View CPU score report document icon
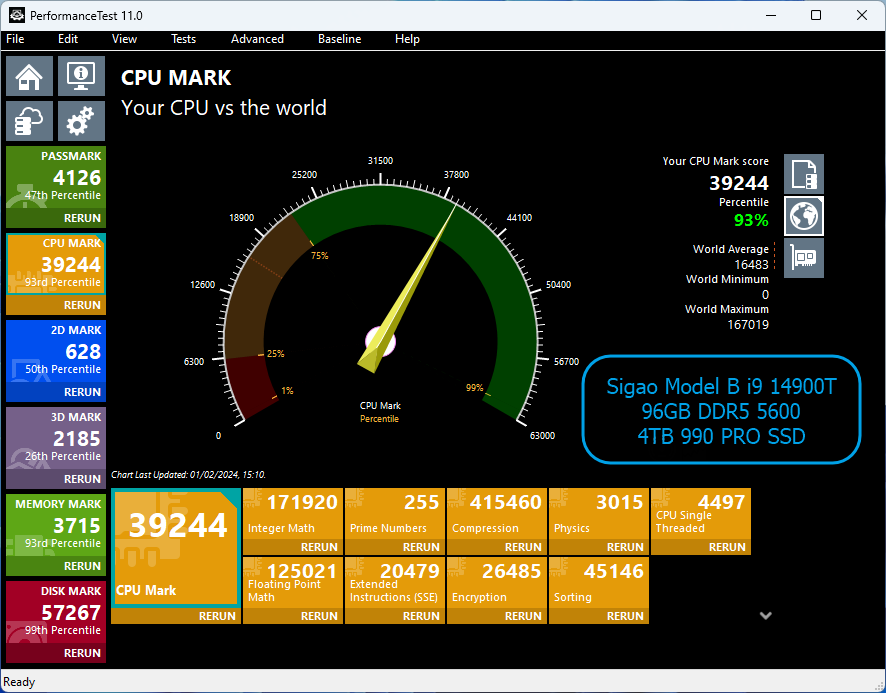Image resolution: width=886 pixels, height=693 pixels. 803,173
